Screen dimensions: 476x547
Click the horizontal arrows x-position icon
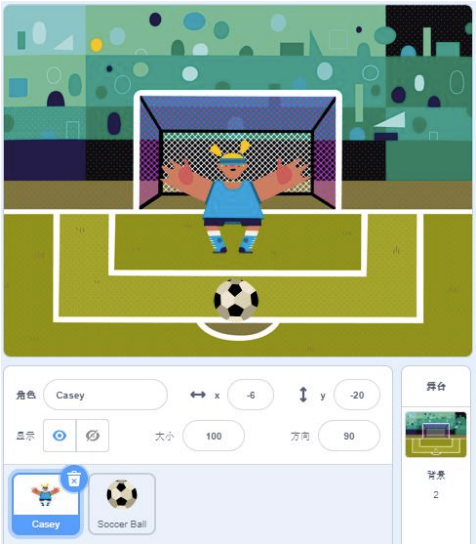pyautogui.click(x=198, y=395)
